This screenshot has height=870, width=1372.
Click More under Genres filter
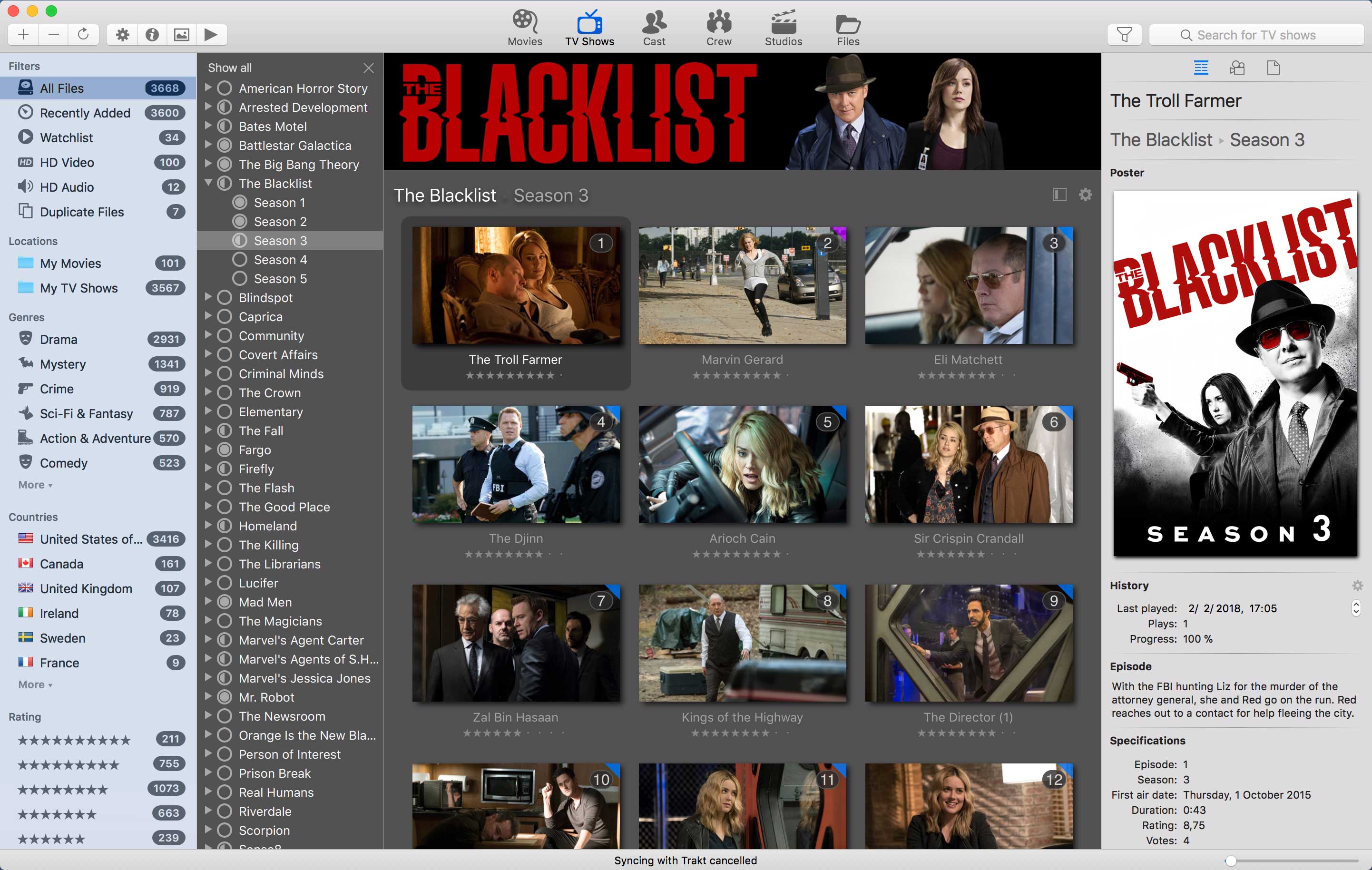click(35, 485)
